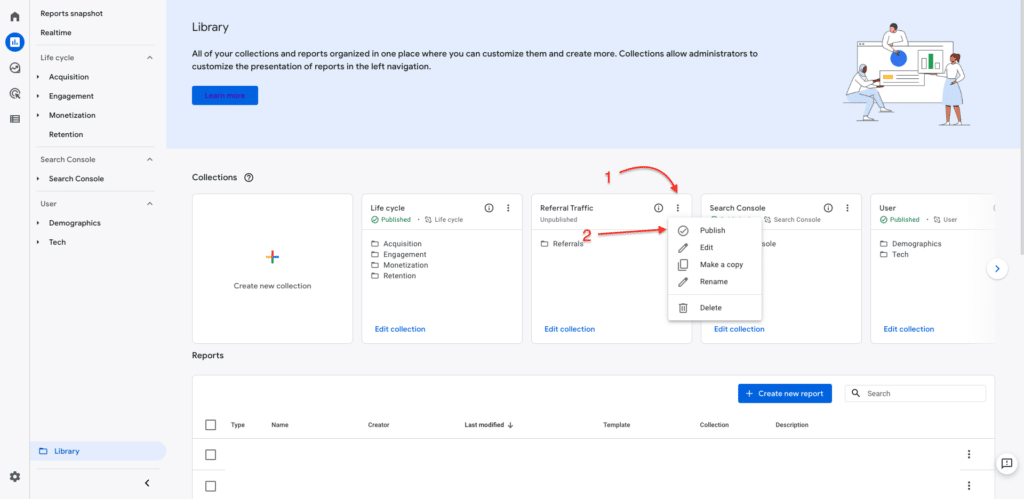1024x499 pixels.
Task: Click Edit collection on User card
Action: [908, 329]
